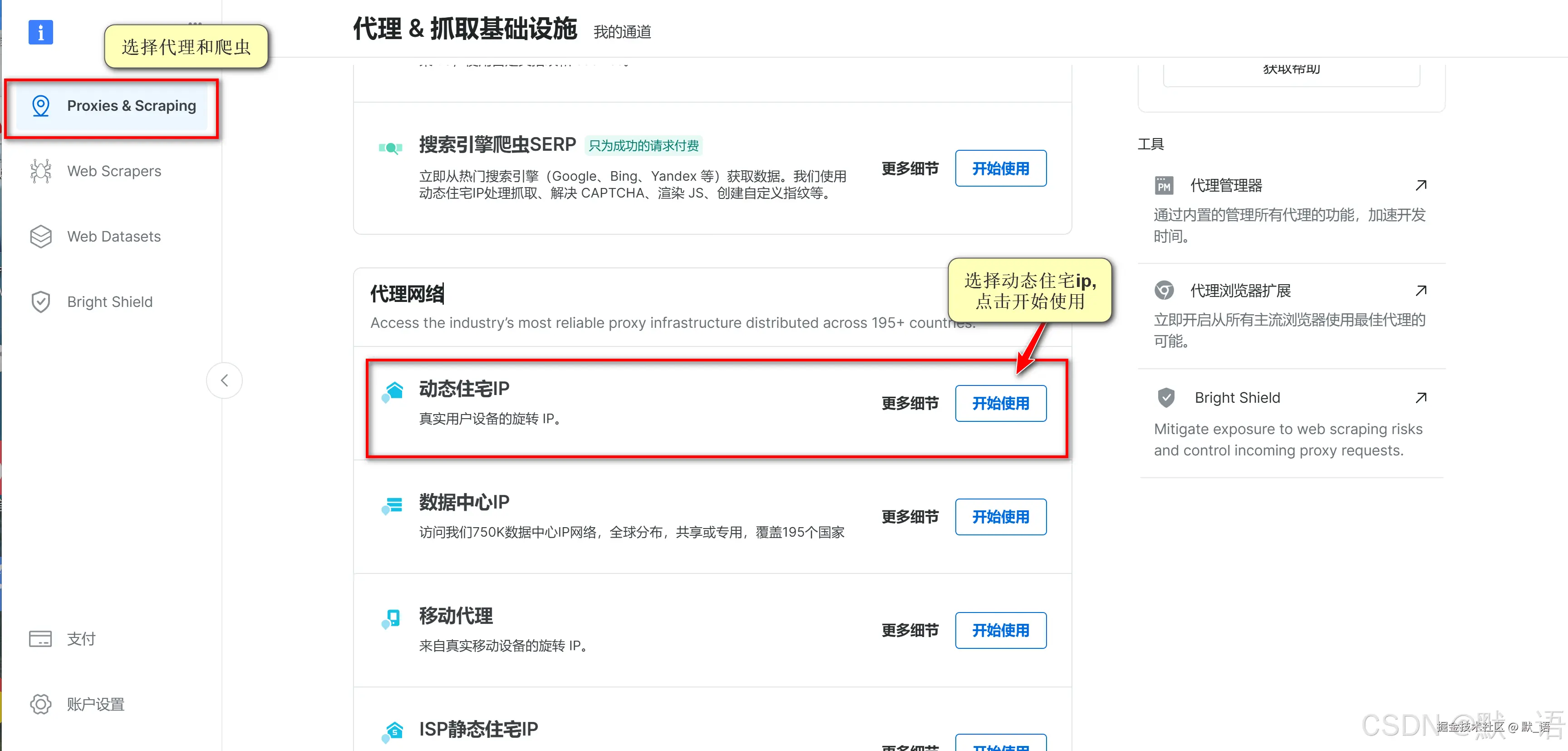Click the 代理浏览器扩展 globe icon

(1164, 291)
